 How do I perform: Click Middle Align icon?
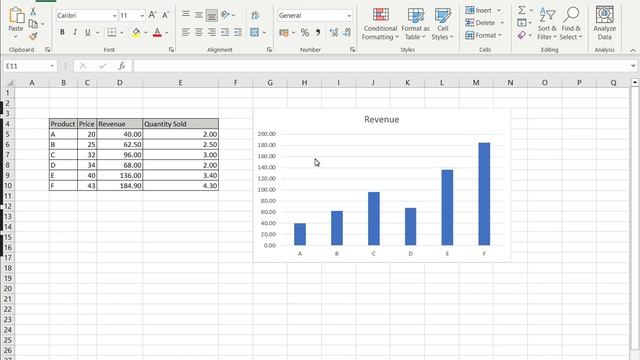(199, 15)
